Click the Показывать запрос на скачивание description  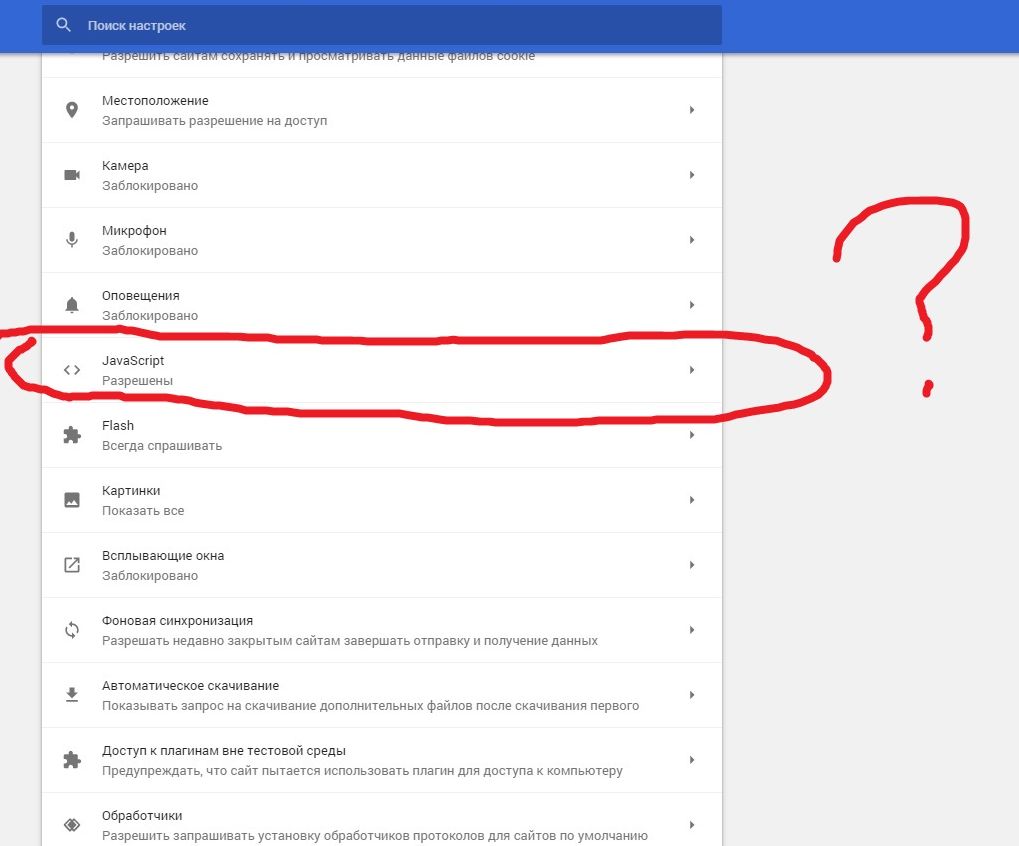(x=370, y=706)
